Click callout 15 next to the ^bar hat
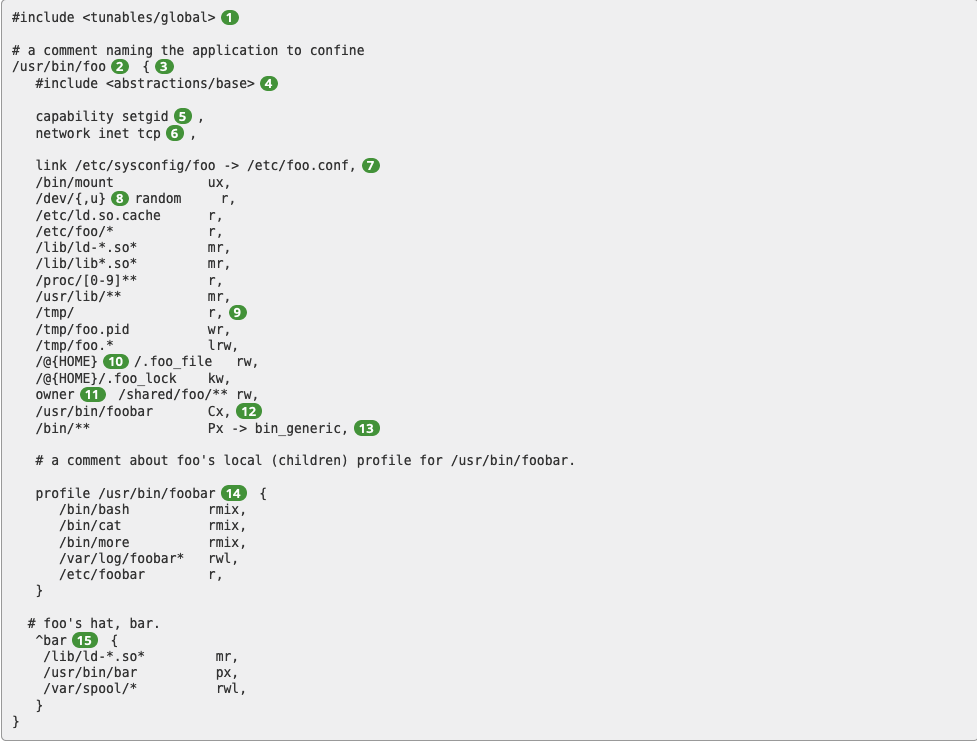This screenshot has width=977, height=743. click(85, 640)
